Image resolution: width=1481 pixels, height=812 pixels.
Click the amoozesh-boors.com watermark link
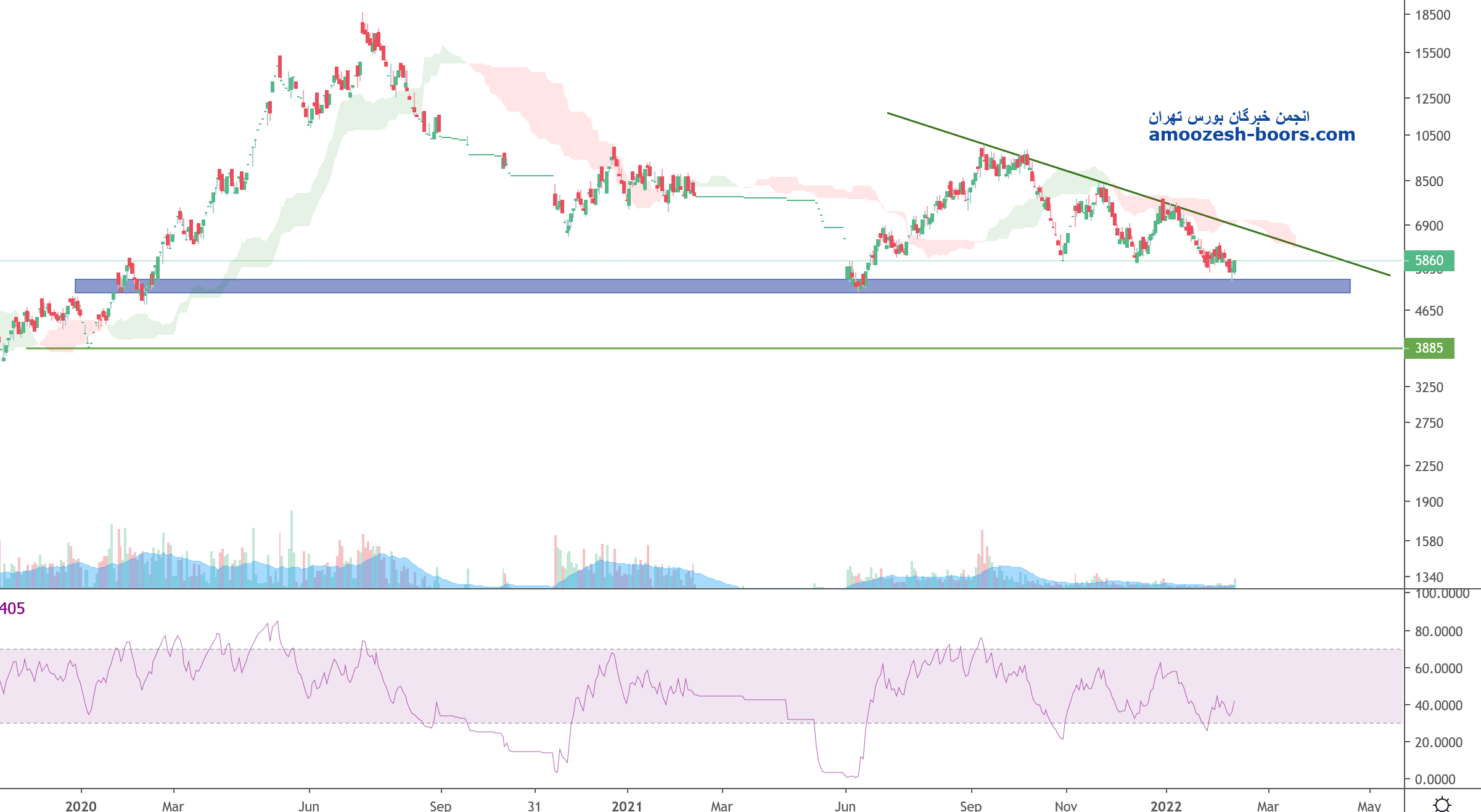coord(1252,134)
